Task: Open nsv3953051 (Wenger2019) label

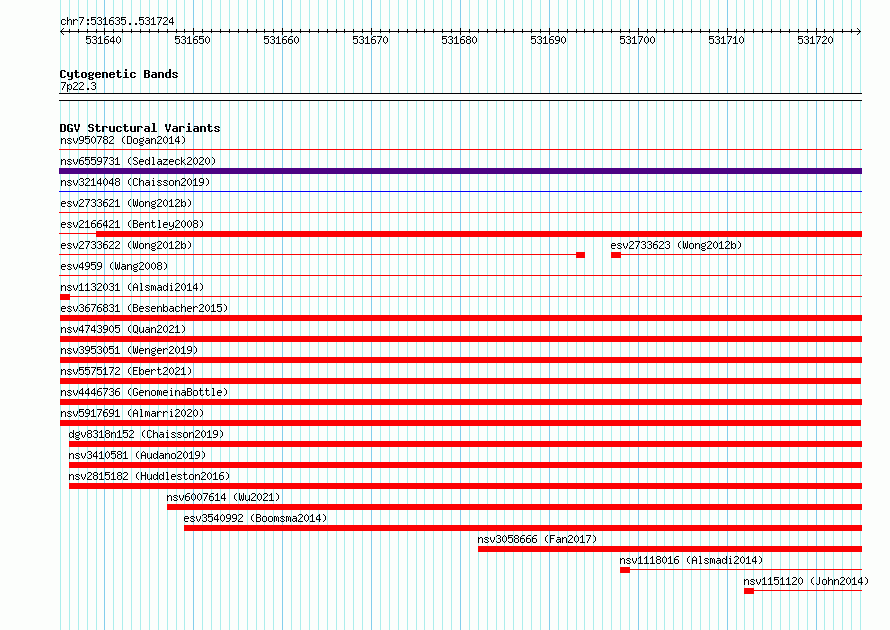Action: tap(129, 350)
